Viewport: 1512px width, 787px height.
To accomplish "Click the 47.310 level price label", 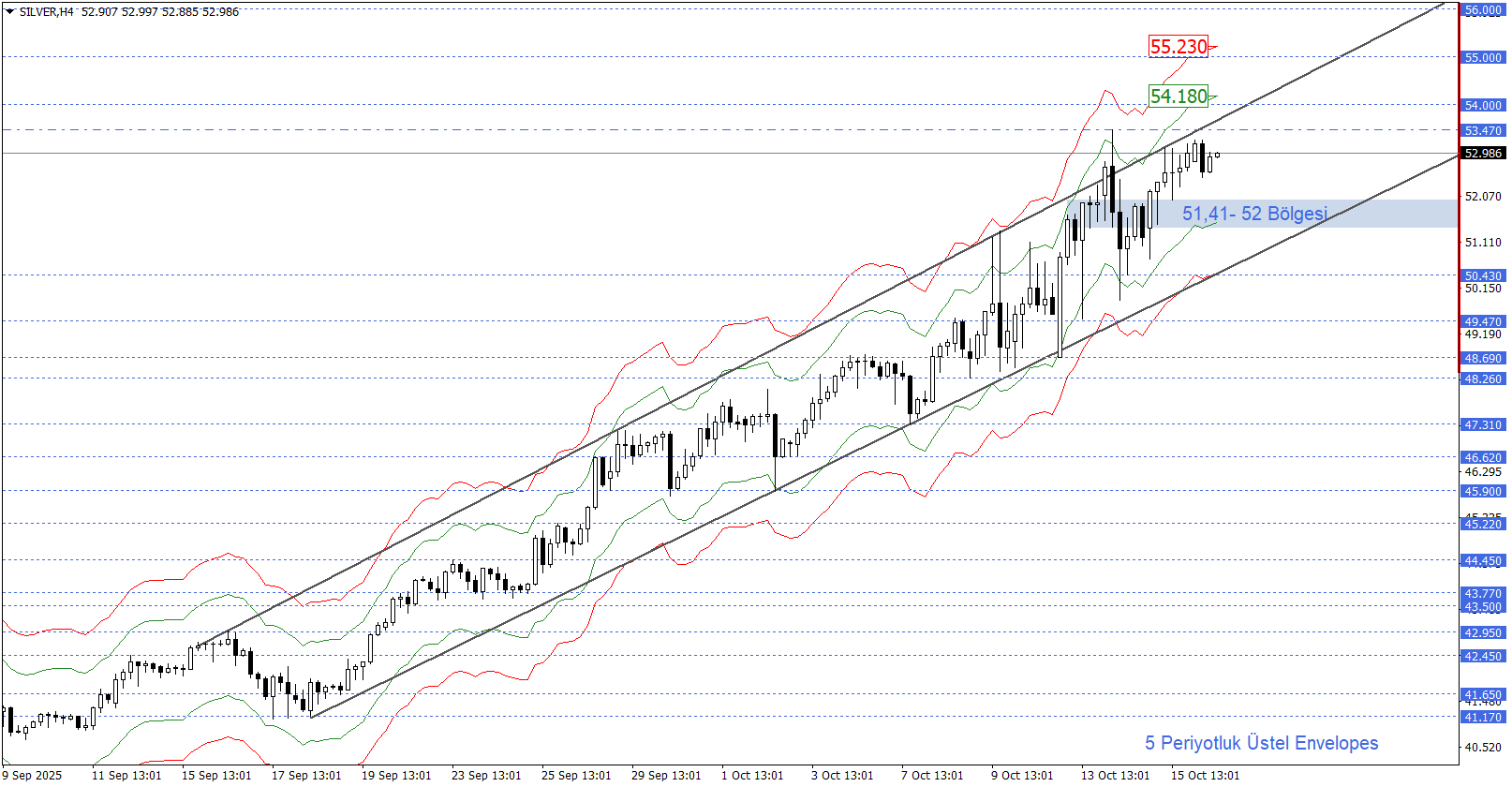I will click(1483, 425).
